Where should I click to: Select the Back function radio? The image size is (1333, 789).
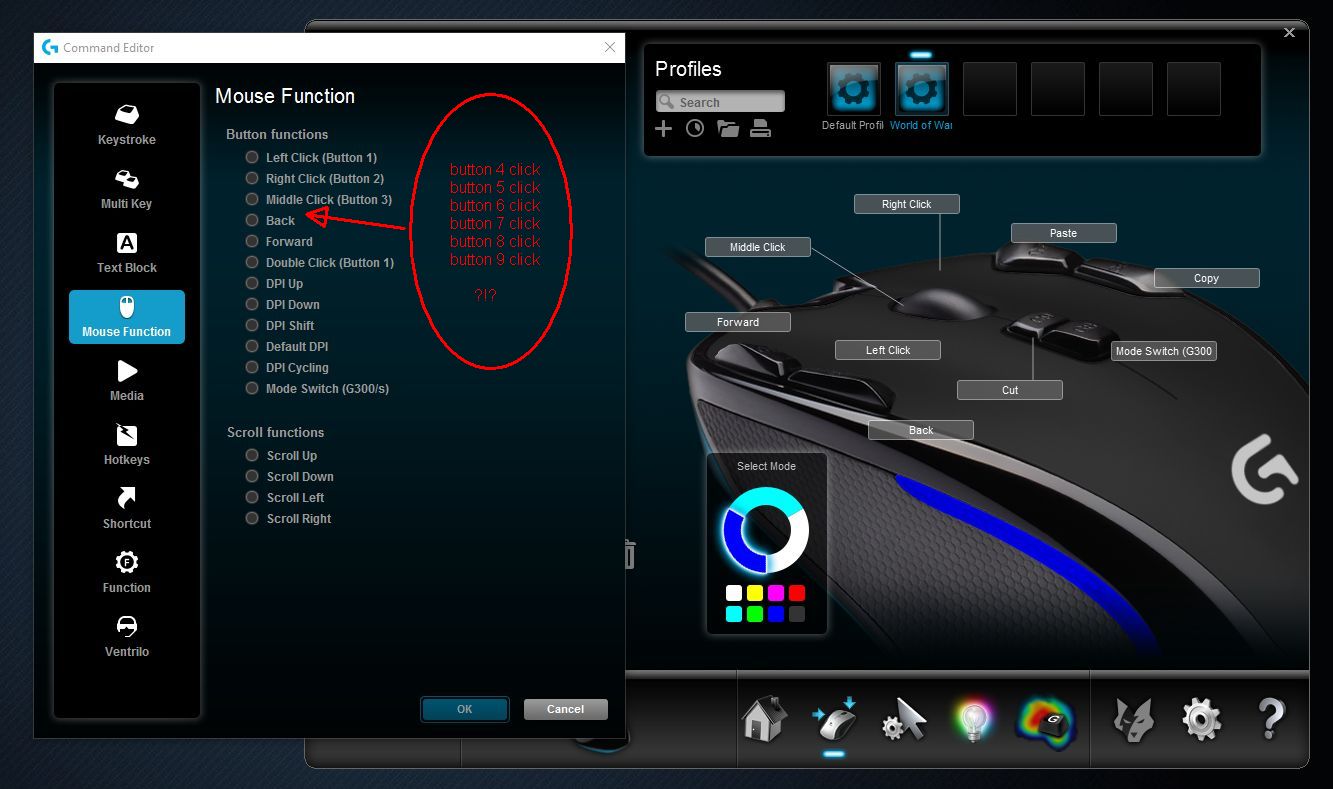252,220
